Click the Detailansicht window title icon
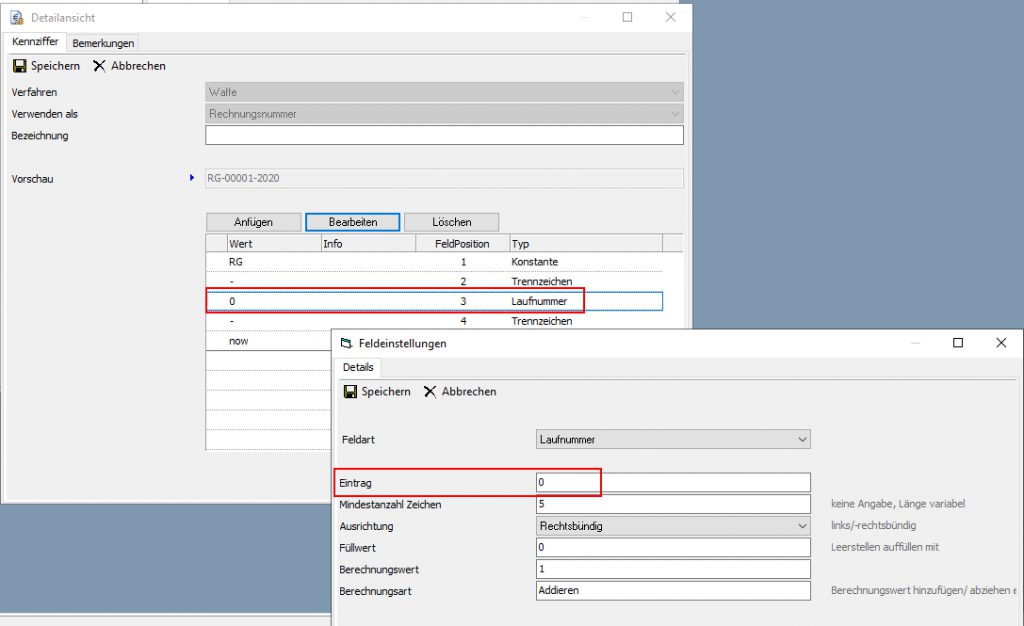 [16, 17]
